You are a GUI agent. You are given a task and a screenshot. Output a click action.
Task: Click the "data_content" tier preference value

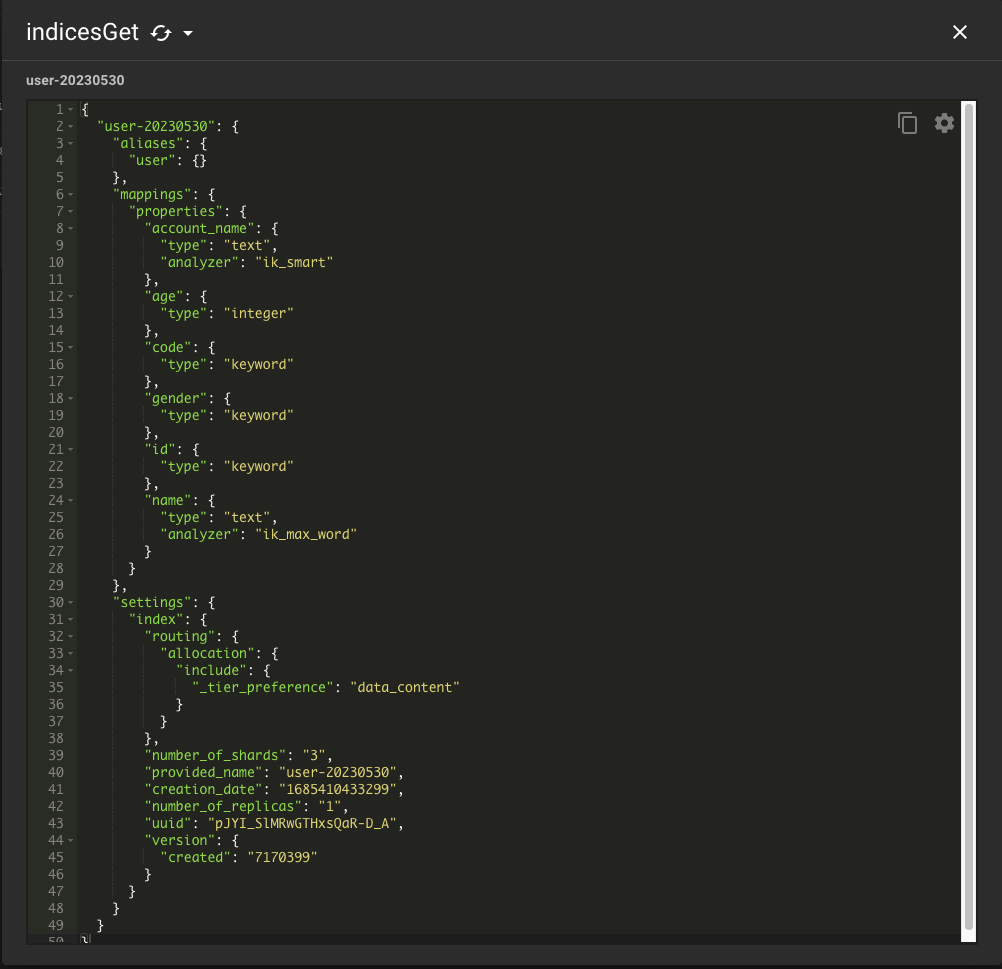coord(404,687)
